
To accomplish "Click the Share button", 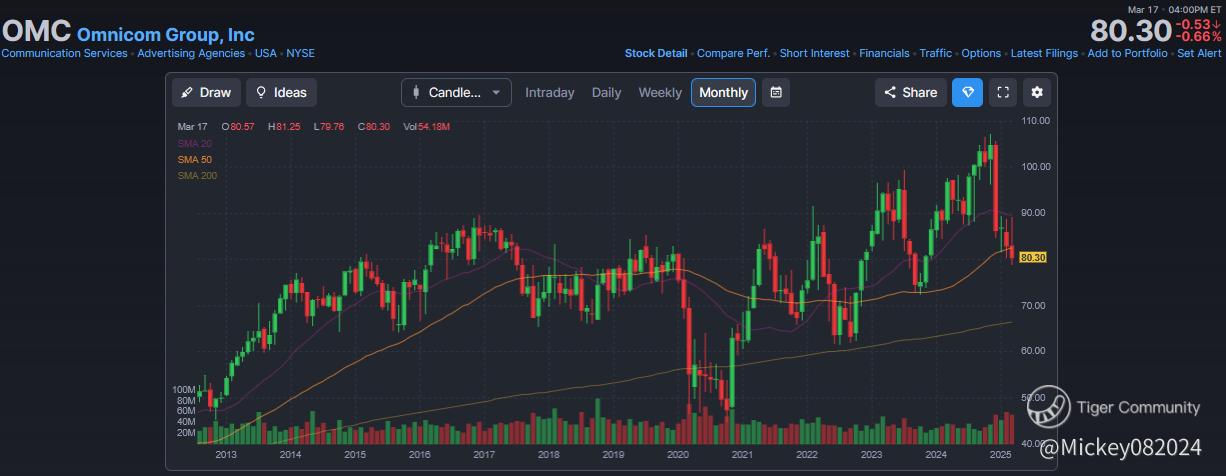I will point(909,92).
